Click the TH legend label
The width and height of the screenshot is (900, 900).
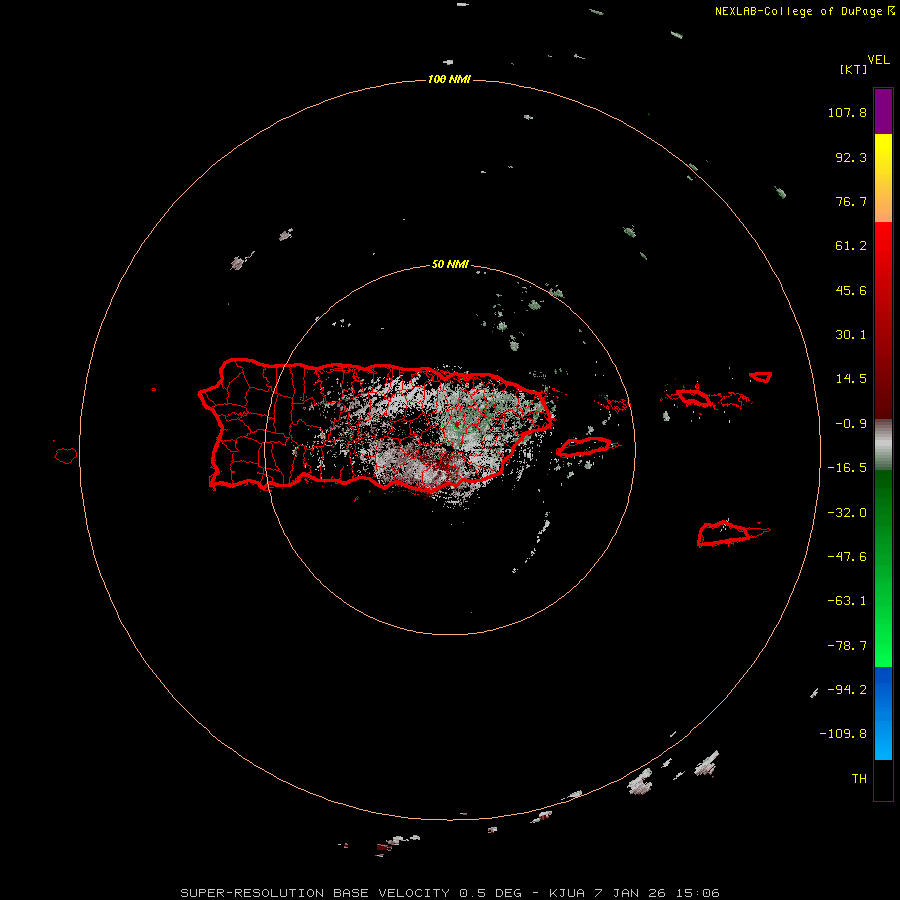tap(859, 779)
